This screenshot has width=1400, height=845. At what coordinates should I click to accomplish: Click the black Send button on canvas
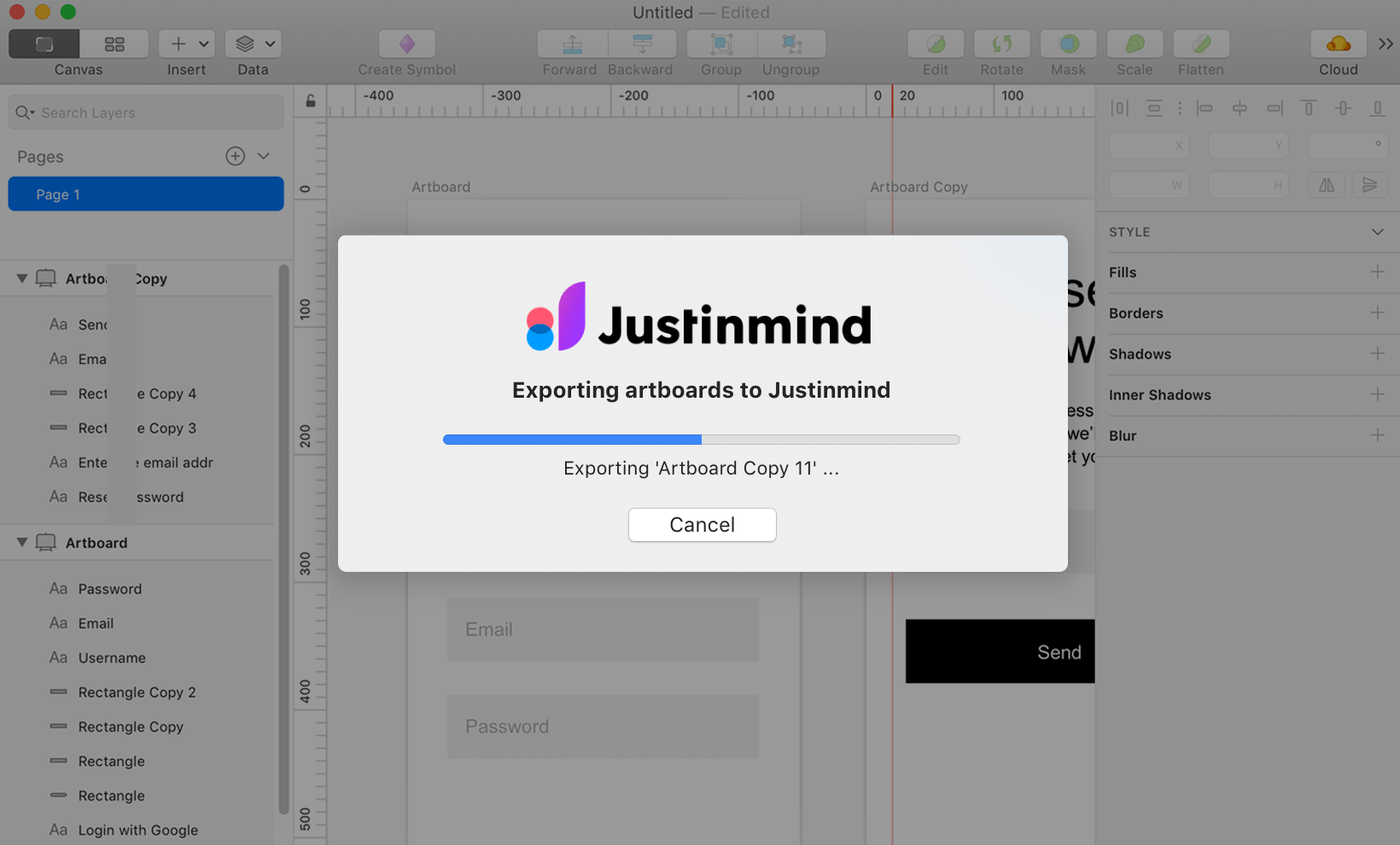point(1000,651)
